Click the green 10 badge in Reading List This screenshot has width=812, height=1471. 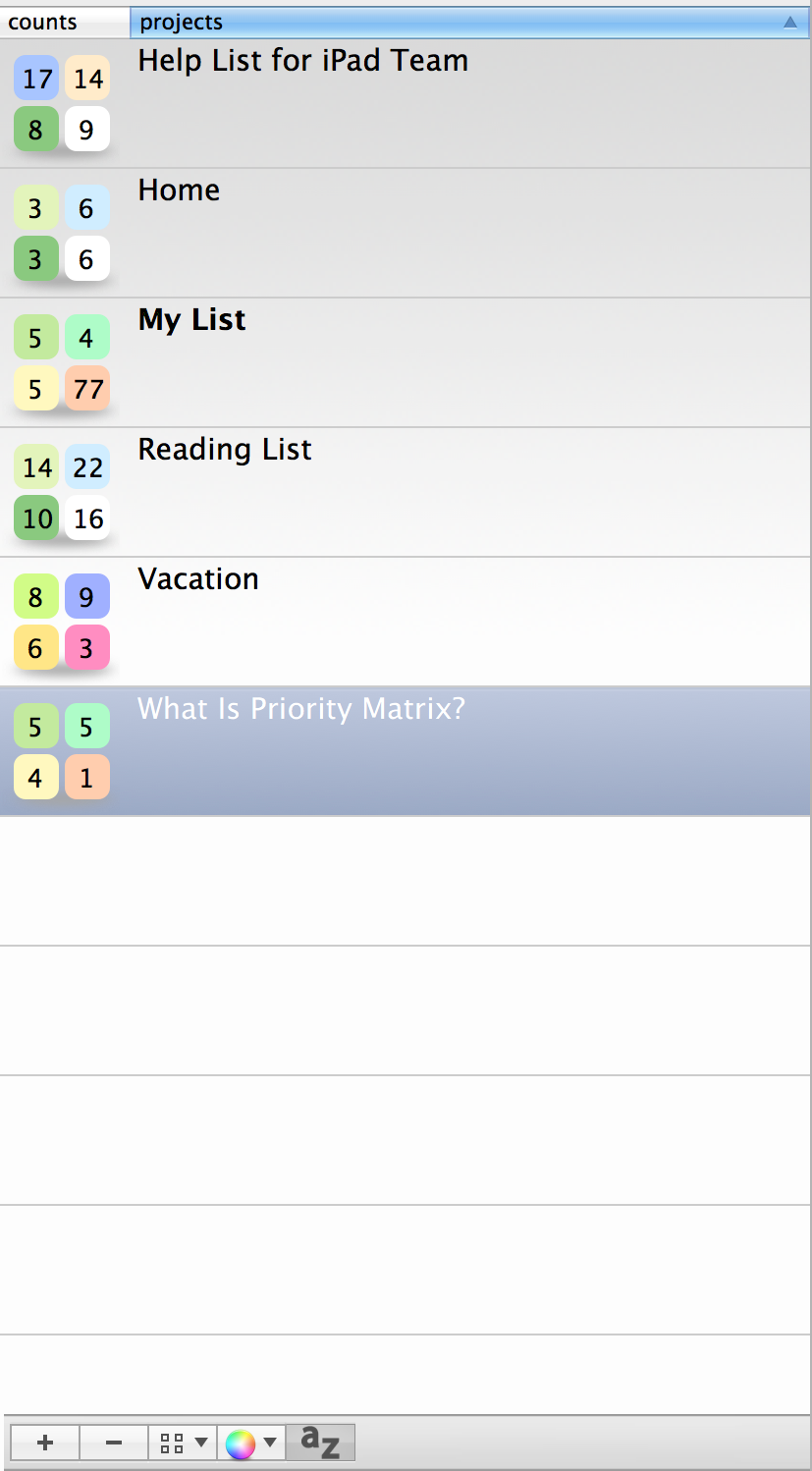click(36, 518)
